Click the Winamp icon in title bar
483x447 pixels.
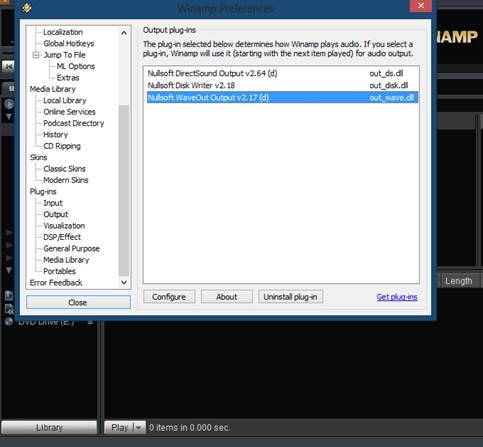[x=27, y=7]
